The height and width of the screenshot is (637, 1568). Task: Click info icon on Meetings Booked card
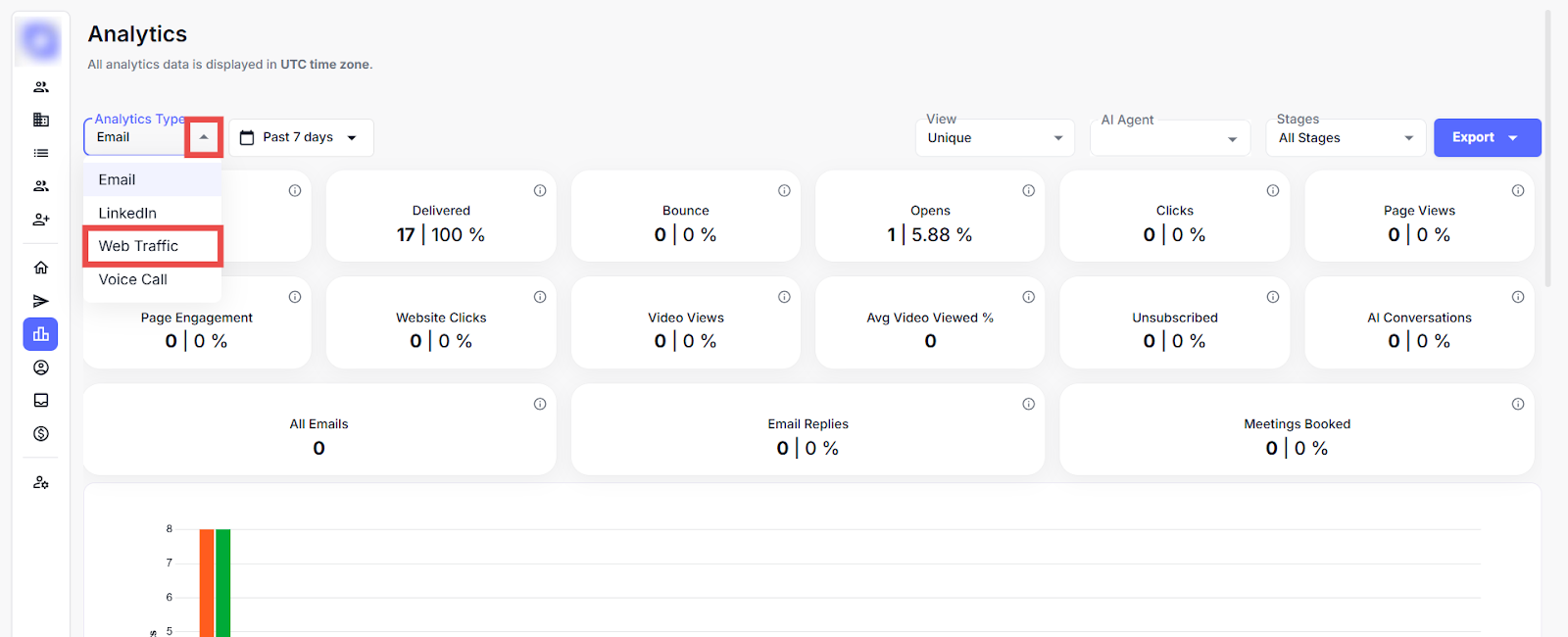[x=1517, y=404]
